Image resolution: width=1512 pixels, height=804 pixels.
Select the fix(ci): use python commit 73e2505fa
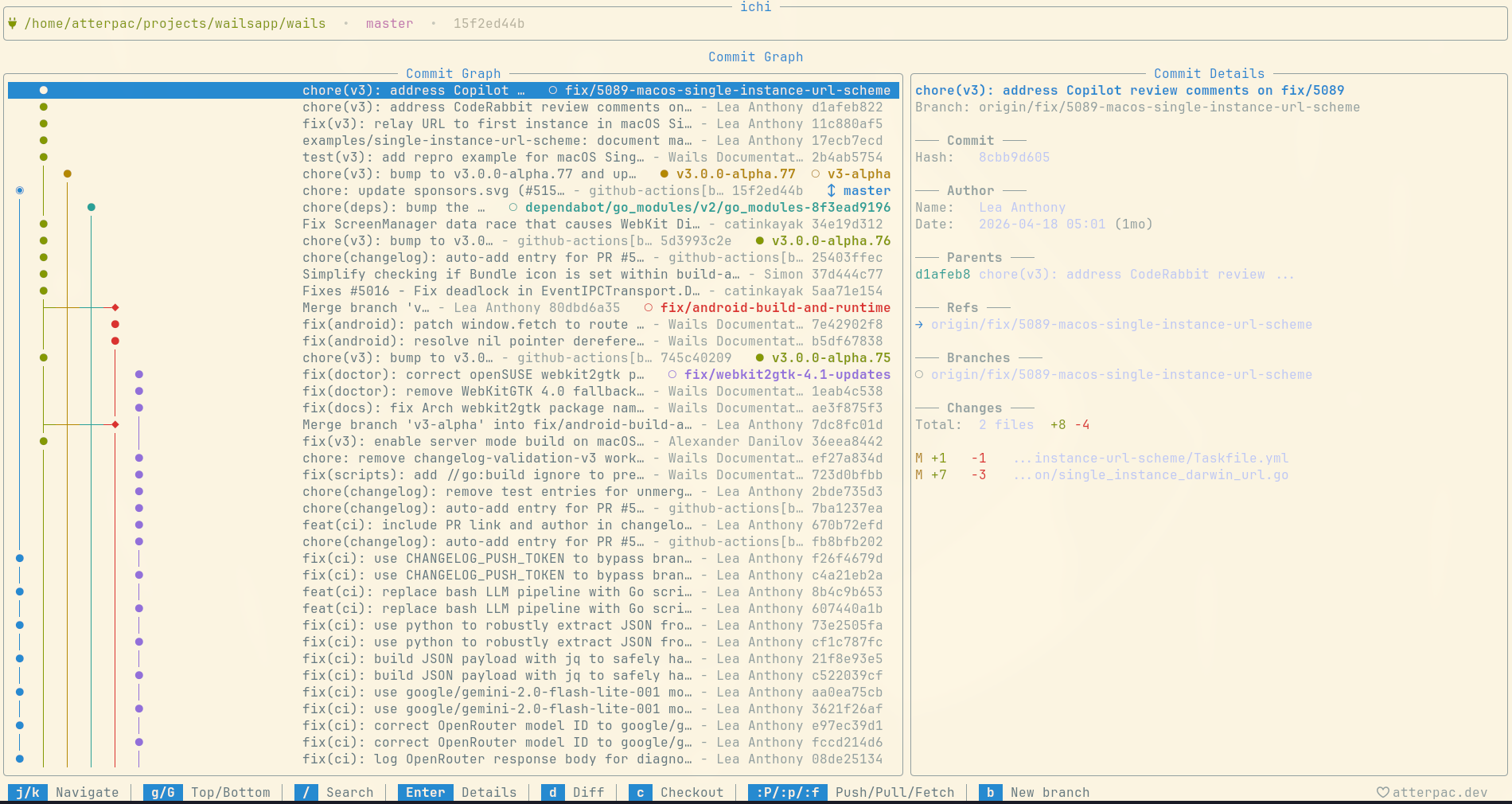click(454, 625)
